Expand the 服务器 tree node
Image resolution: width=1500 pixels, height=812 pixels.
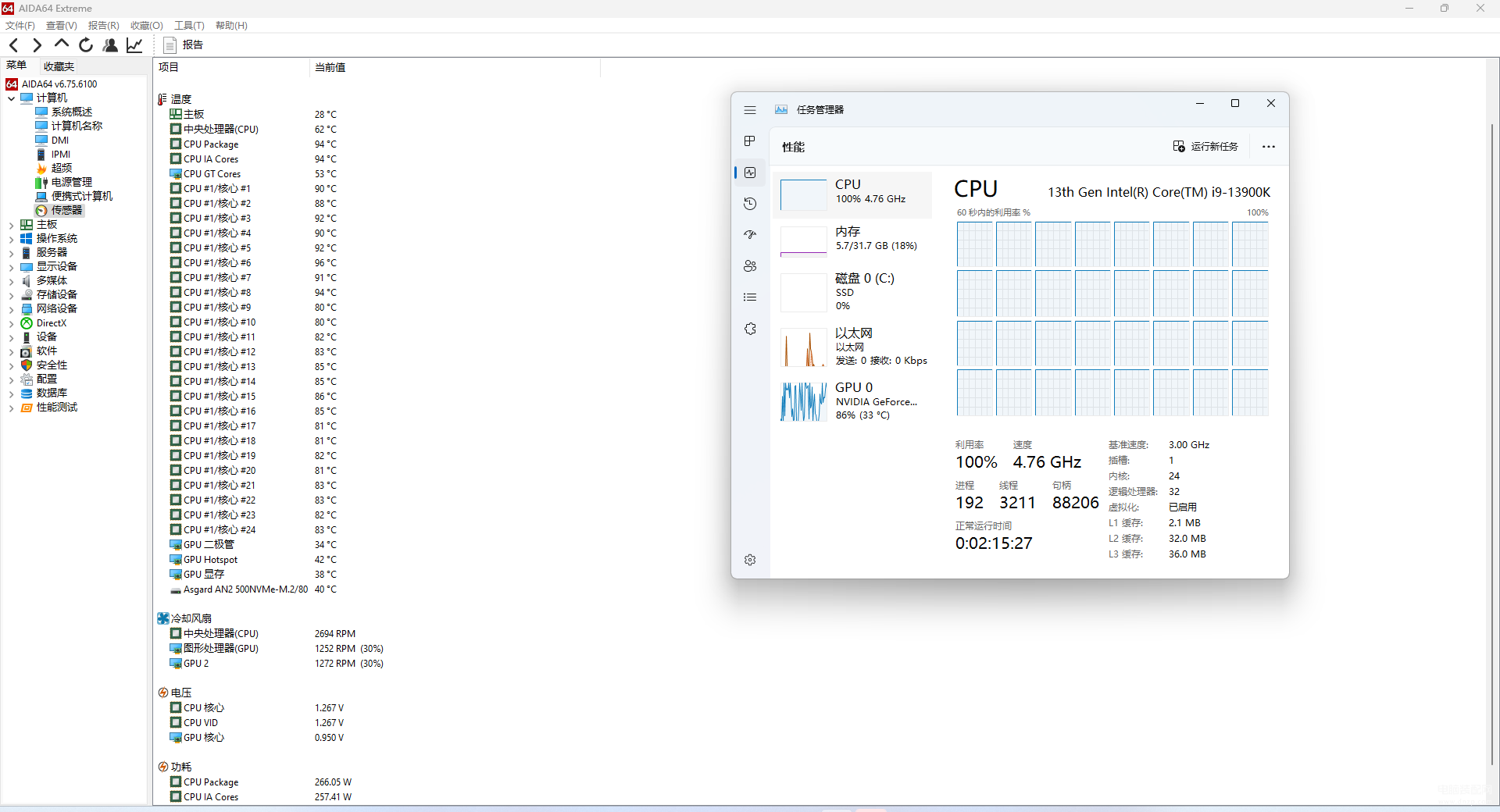point(11,253)
